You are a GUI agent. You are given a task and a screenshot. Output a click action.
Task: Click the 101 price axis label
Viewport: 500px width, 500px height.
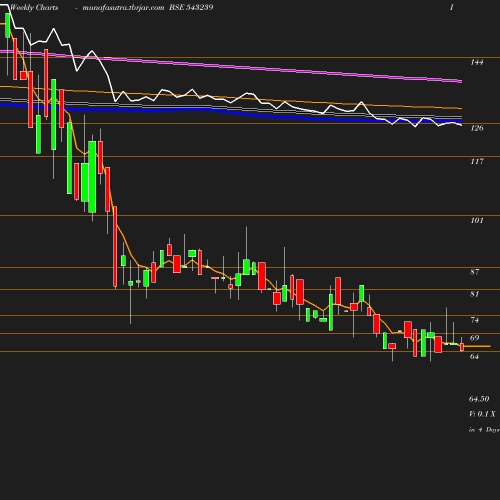coord(477,220)
